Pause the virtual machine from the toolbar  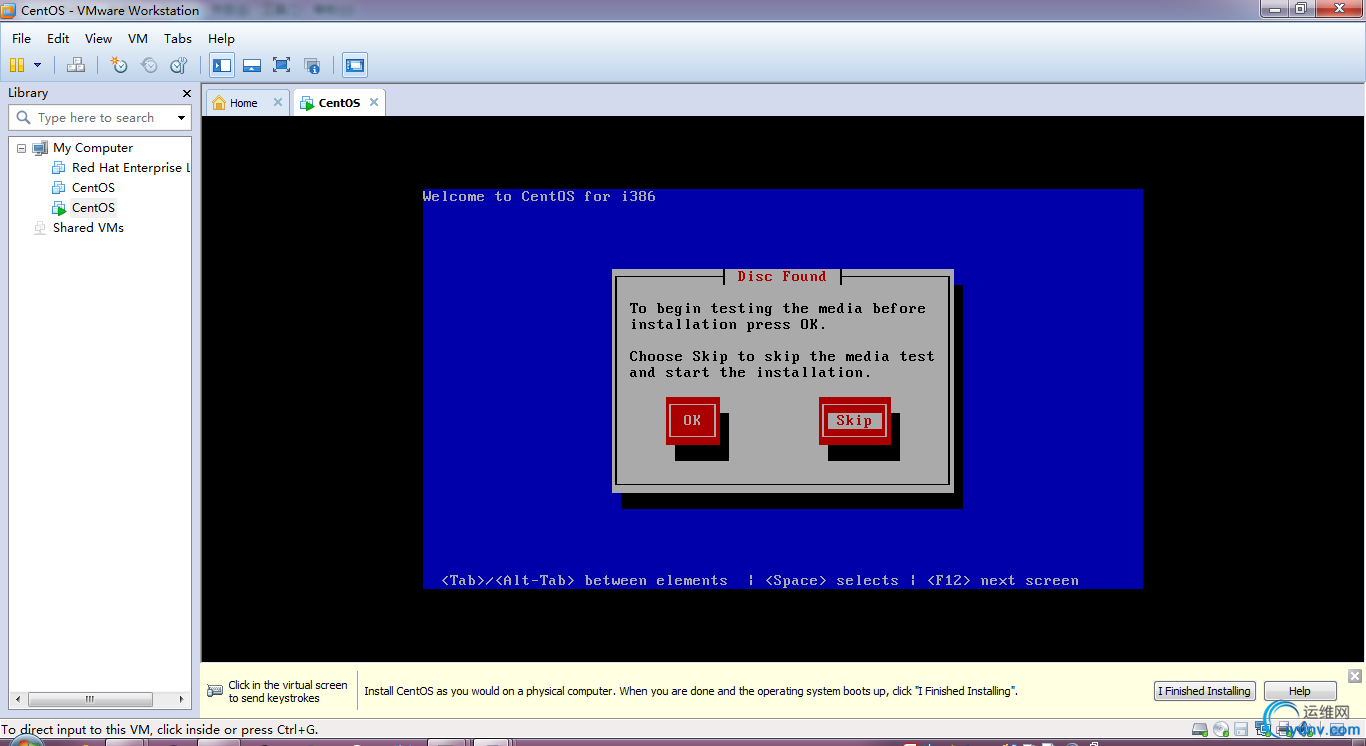[x=17, y=65]
